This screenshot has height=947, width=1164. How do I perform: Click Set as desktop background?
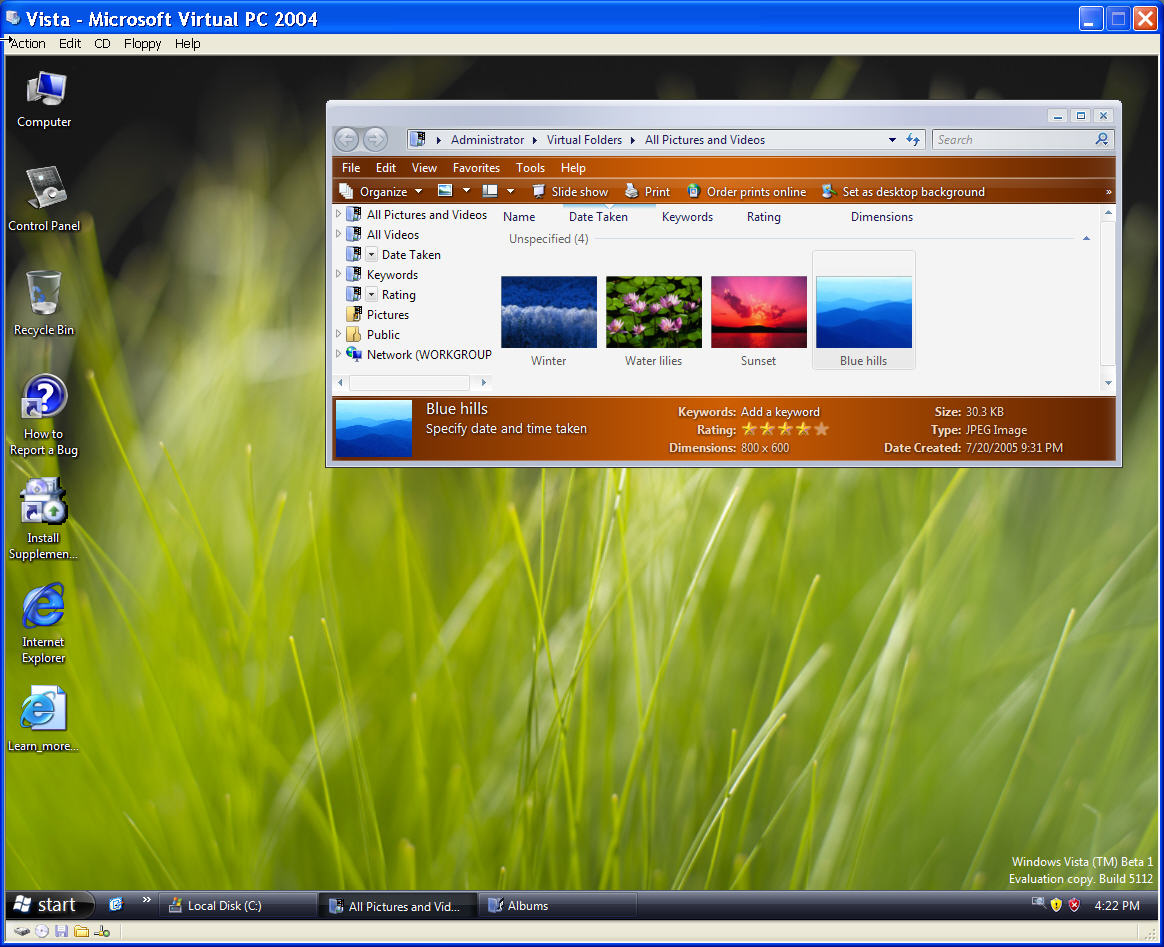[x=903, y=191]
